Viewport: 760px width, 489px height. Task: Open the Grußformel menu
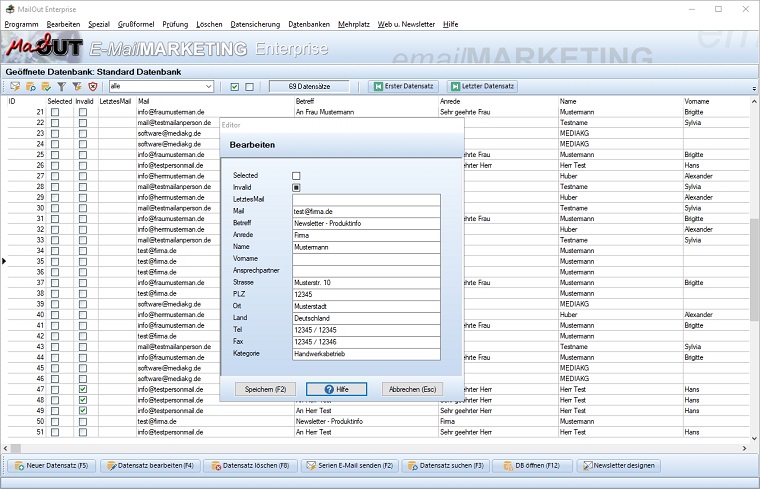pos(136,24)
